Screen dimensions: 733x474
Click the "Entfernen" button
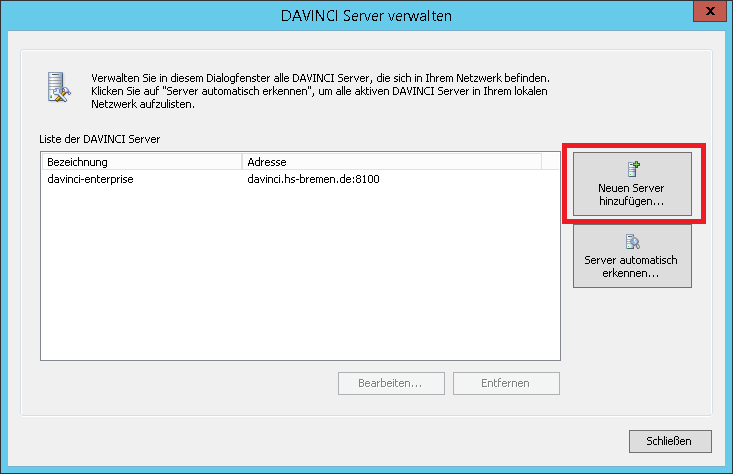tap(505, 383)
